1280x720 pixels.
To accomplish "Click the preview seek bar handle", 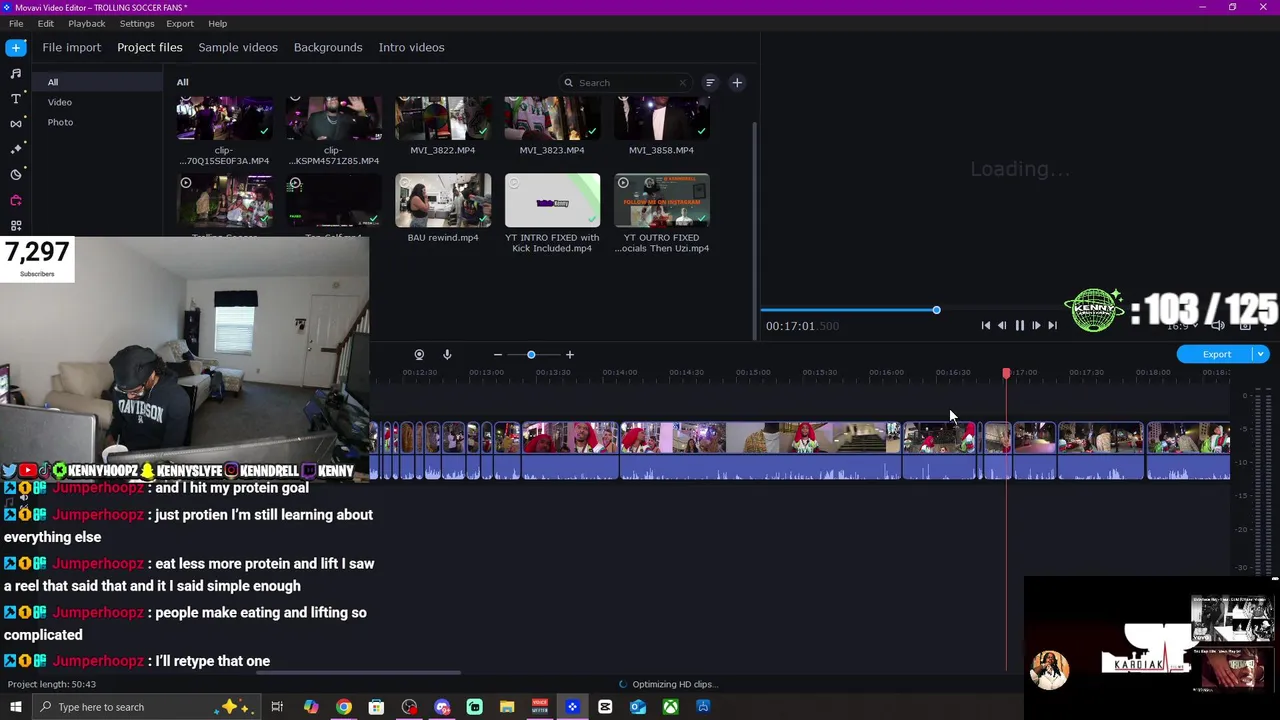I will (936, 310).
